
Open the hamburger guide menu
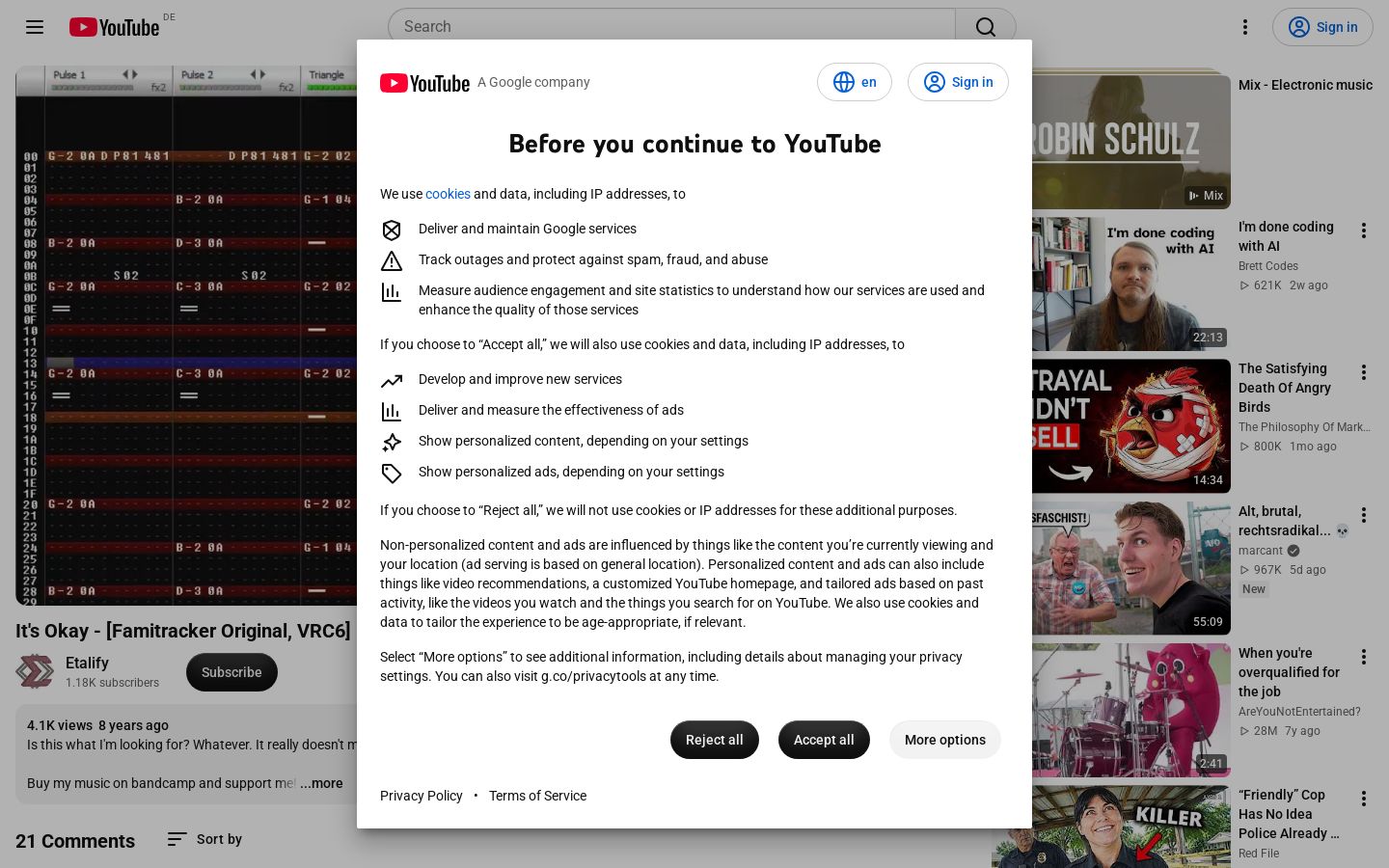35,27
